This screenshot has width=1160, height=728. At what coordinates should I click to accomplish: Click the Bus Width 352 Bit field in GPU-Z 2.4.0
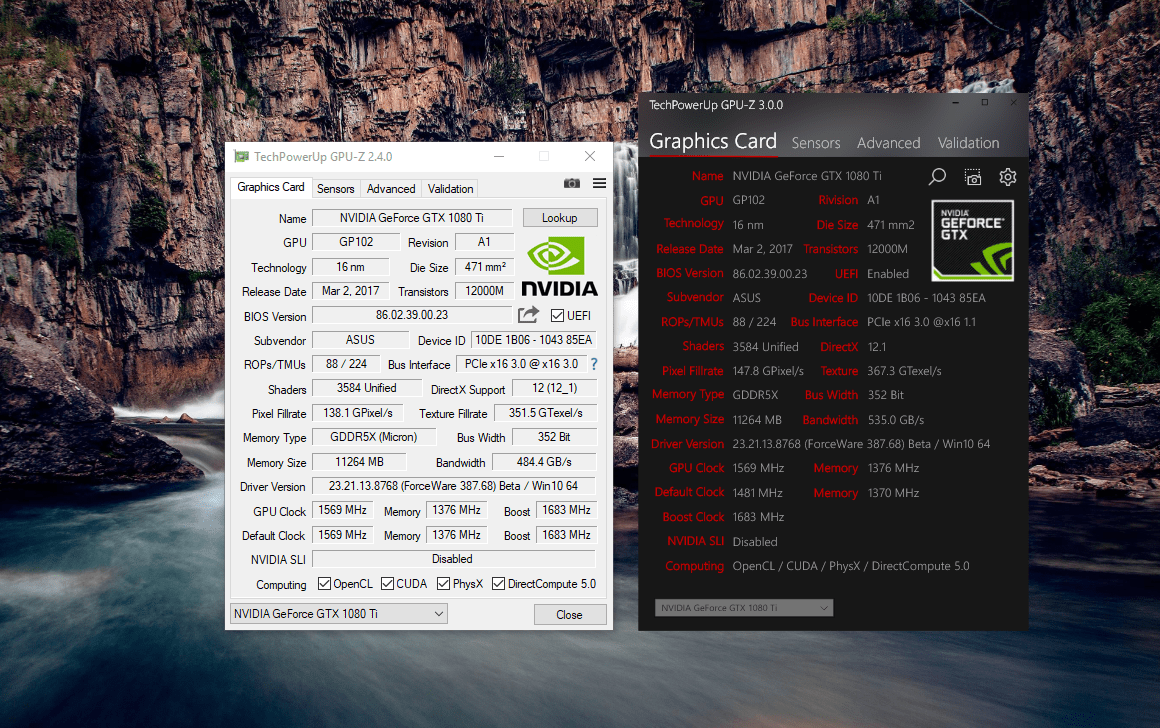(554, 437)
